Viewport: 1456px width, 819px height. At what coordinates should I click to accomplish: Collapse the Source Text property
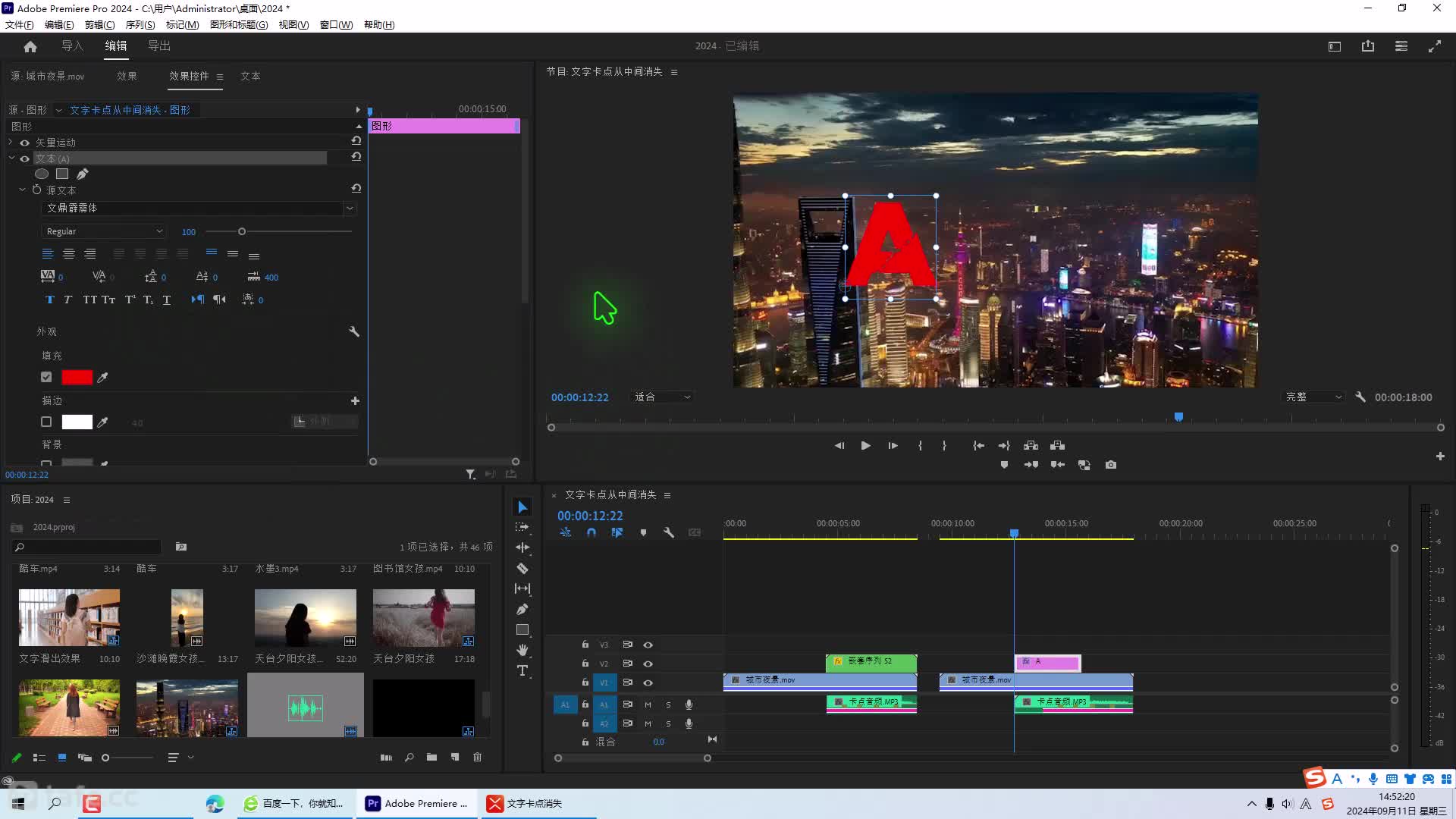pos(22,190)
